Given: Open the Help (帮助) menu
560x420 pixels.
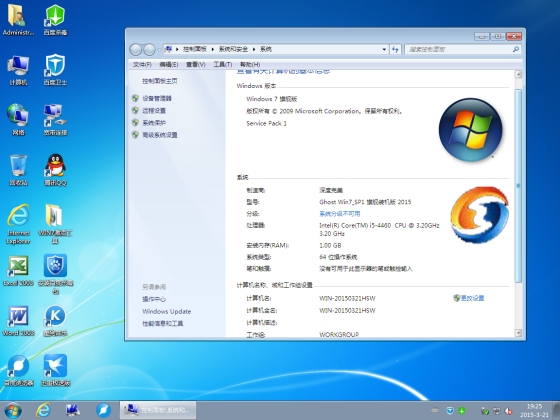Looking at the screenshot, I should [x=250, y=64].
